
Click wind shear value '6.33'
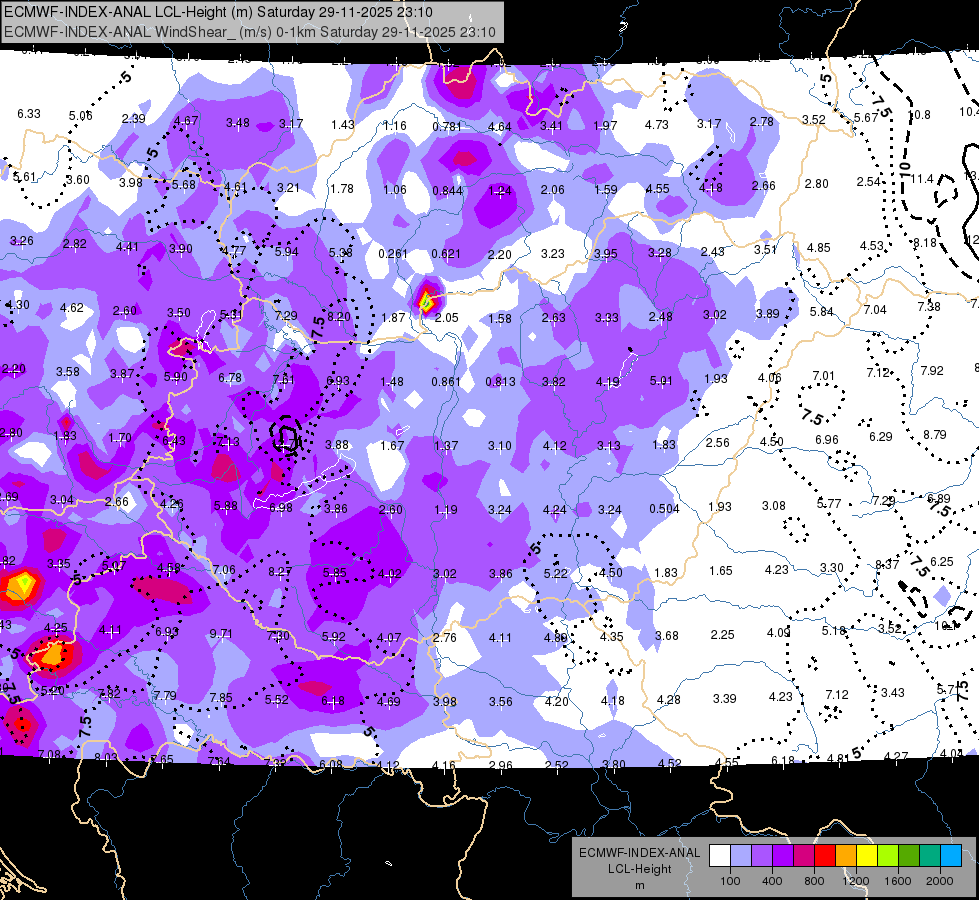(29, 114)
